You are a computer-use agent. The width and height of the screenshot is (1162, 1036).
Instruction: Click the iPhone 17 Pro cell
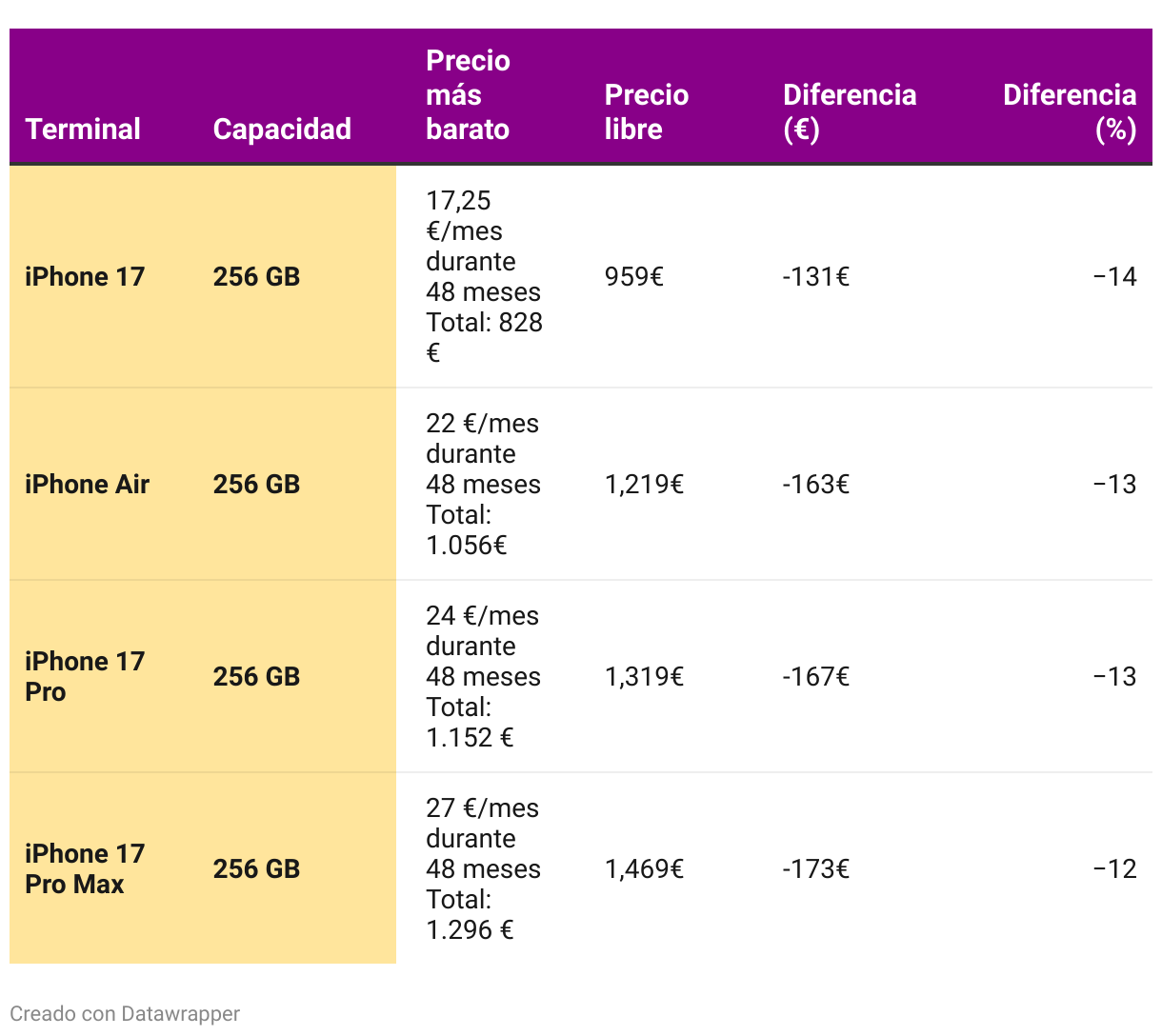(85, 676)
